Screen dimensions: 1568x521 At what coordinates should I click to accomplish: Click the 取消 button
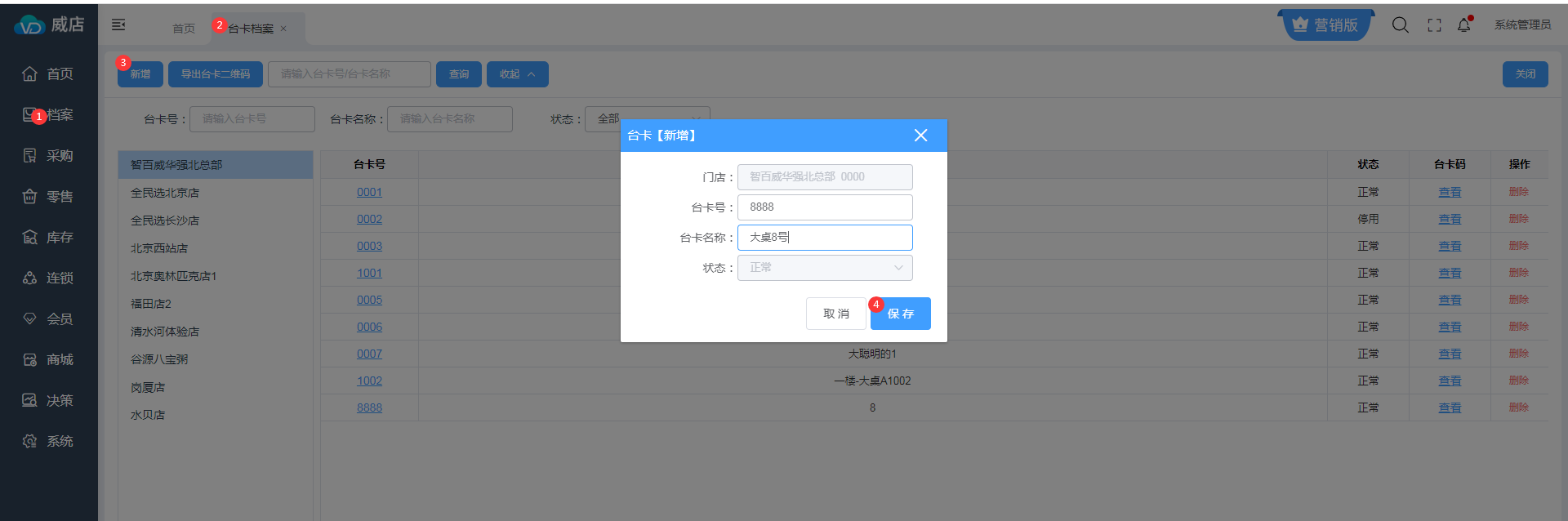coord(835,314)
